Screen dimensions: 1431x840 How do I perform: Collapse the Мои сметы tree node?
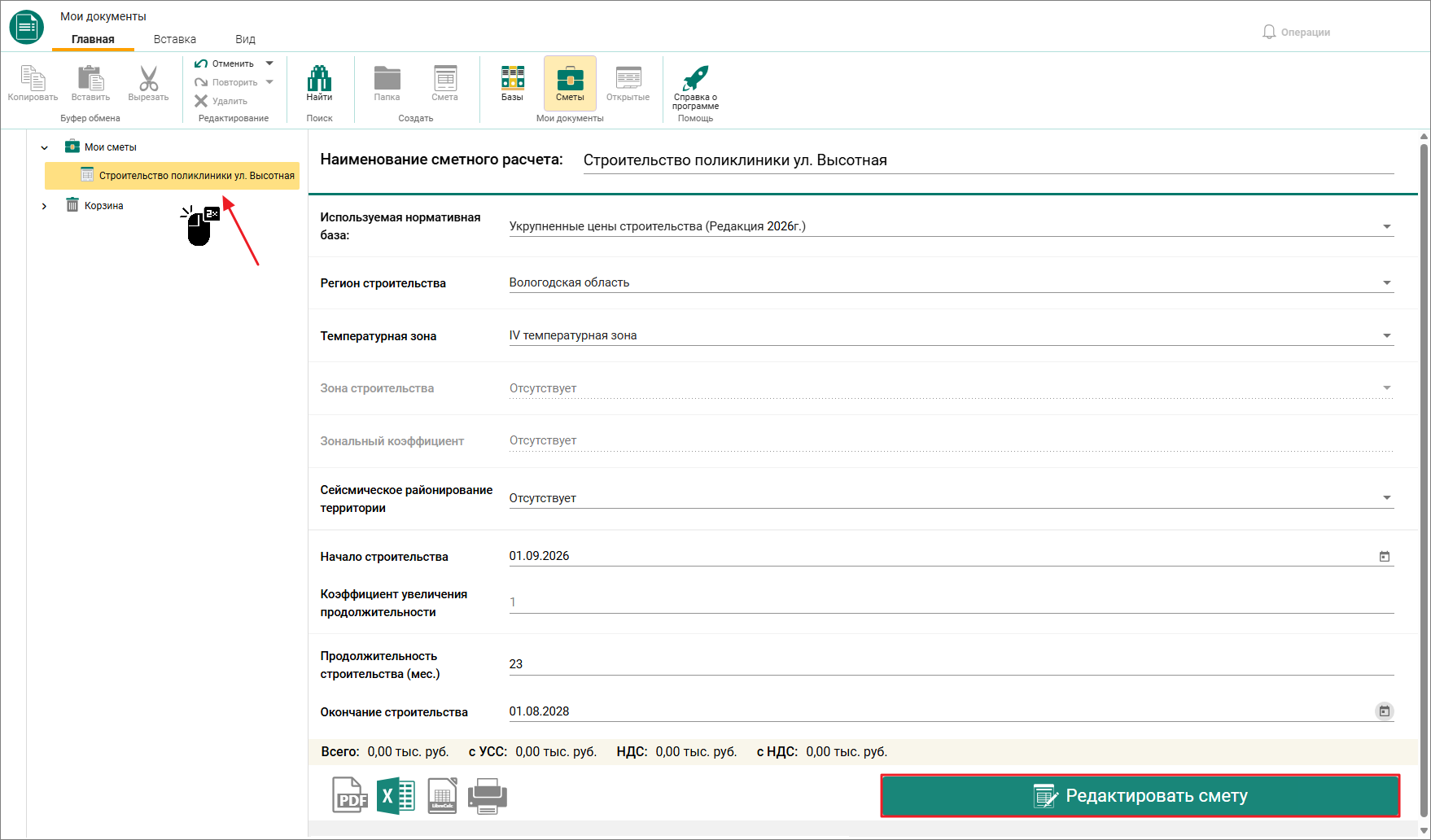(x=44, y=147)
